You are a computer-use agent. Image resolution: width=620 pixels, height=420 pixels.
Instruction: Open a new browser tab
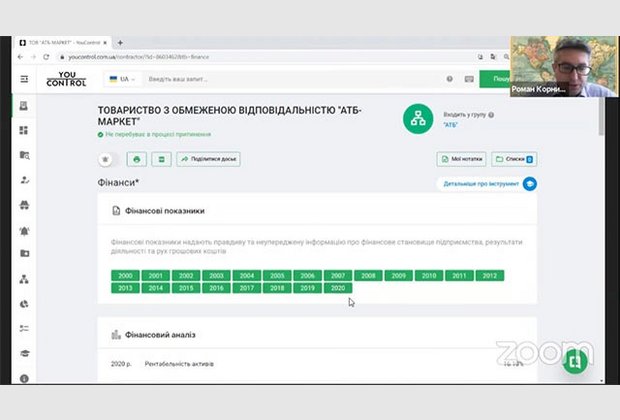(x=120, y=43)
